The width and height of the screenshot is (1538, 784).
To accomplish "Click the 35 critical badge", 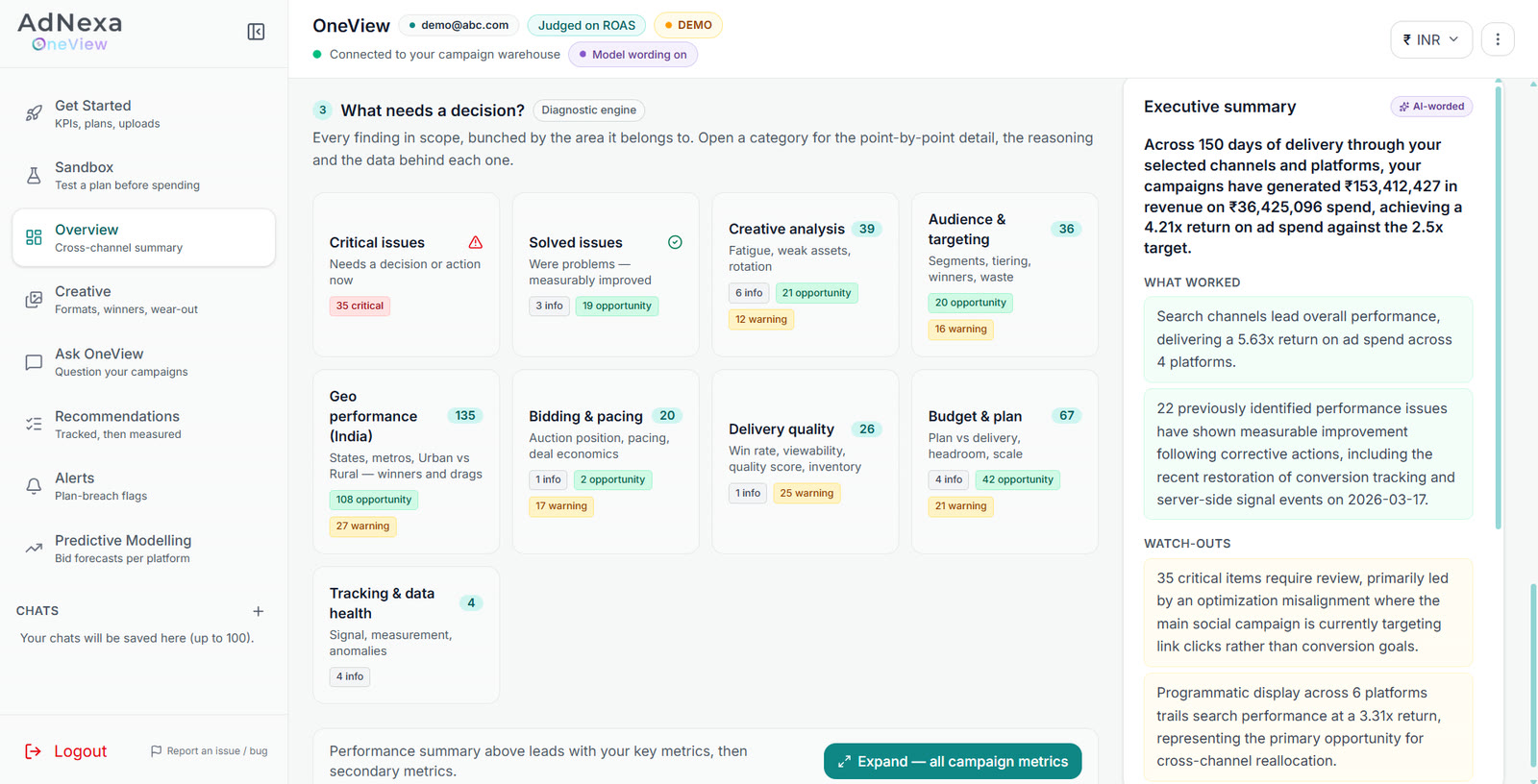I will [x=360, y=306].
